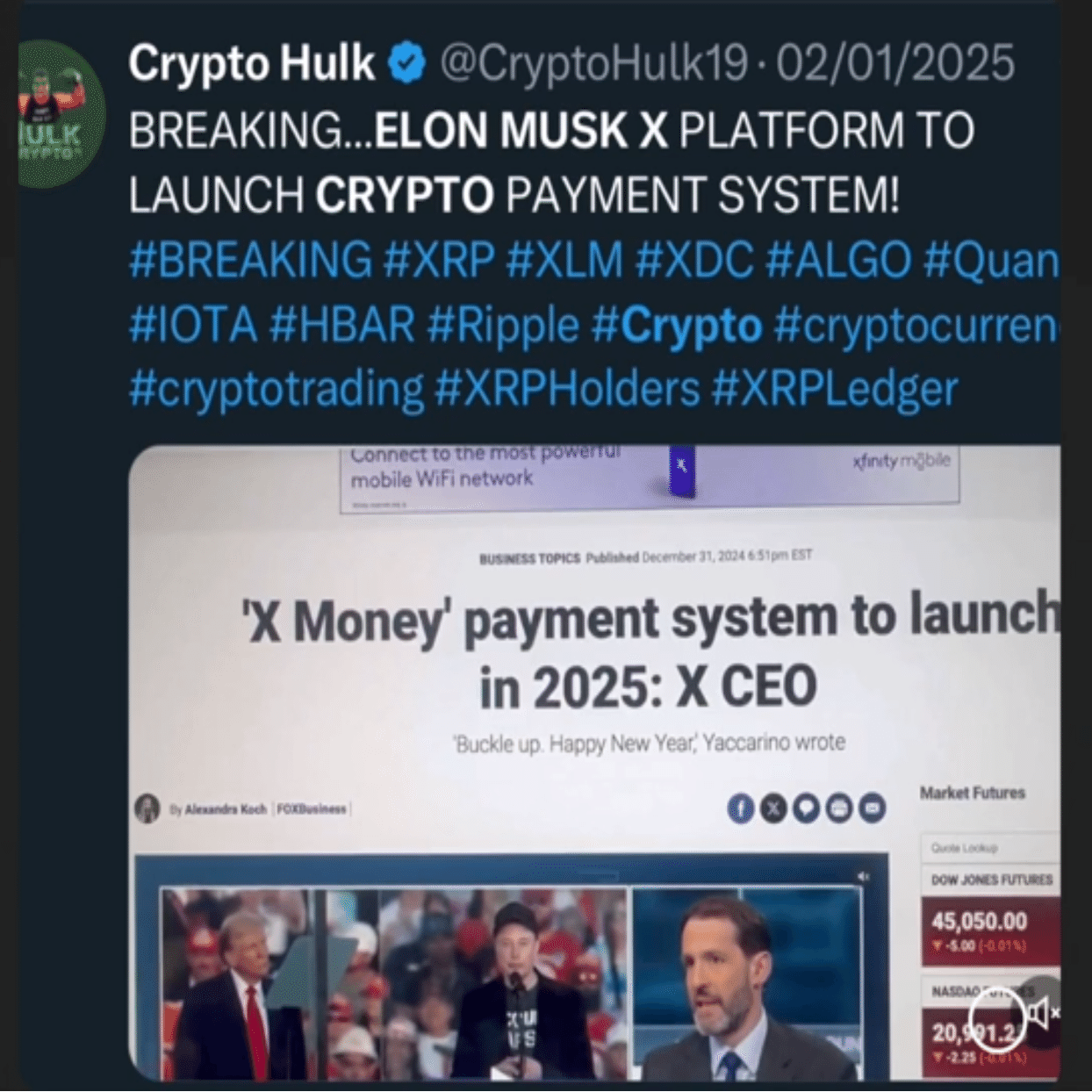Open the #BREAKING hashtag
The height and width of the screenshot is (1092, 1092).
tap(251, 261)
